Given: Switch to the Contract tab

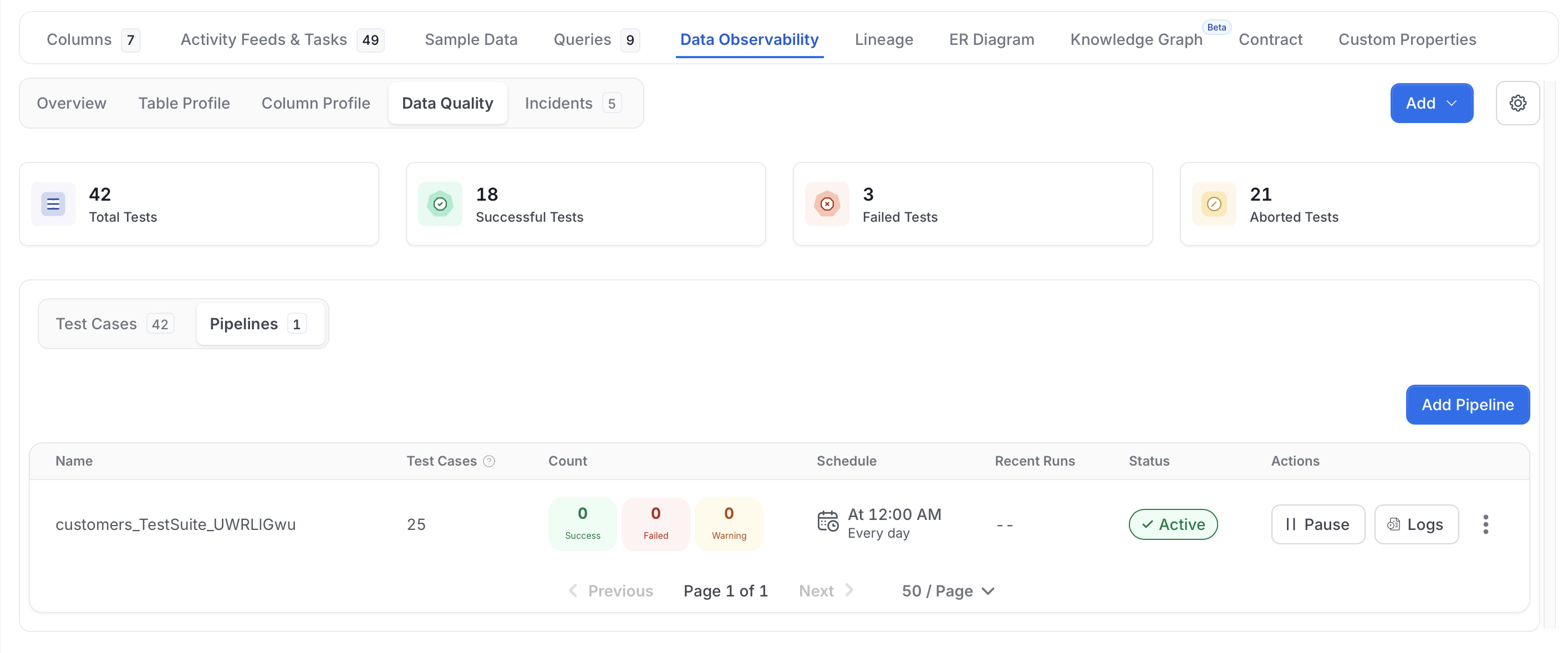Looking at the screenshot, I should [x=1270, y=39].
